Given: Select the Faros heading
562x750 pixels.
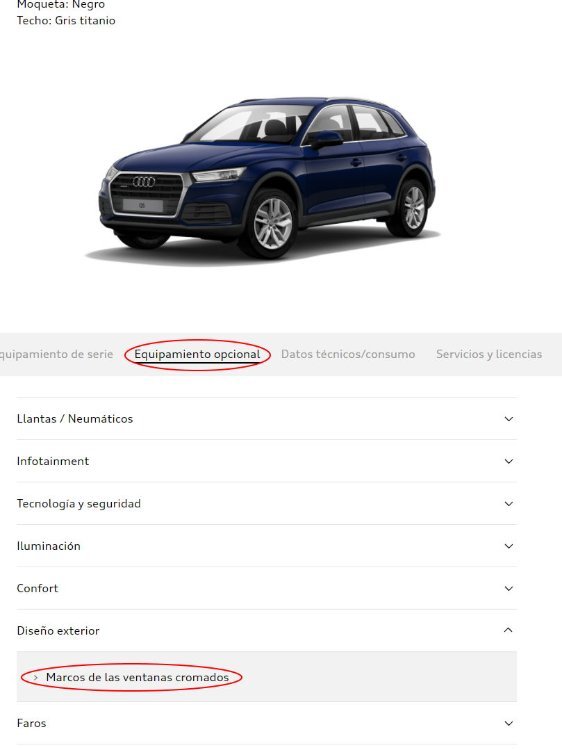Looking at the screenshot, I should pos(31,723).
